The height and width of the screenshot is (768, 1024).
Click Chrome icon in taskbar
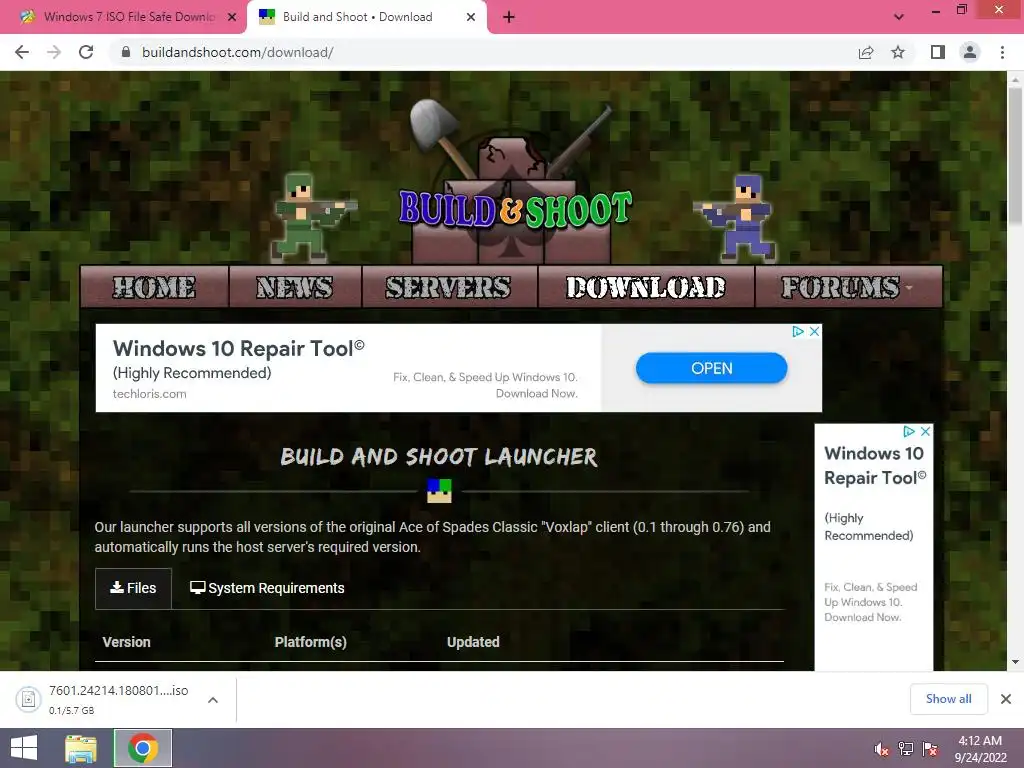(143, 748)
